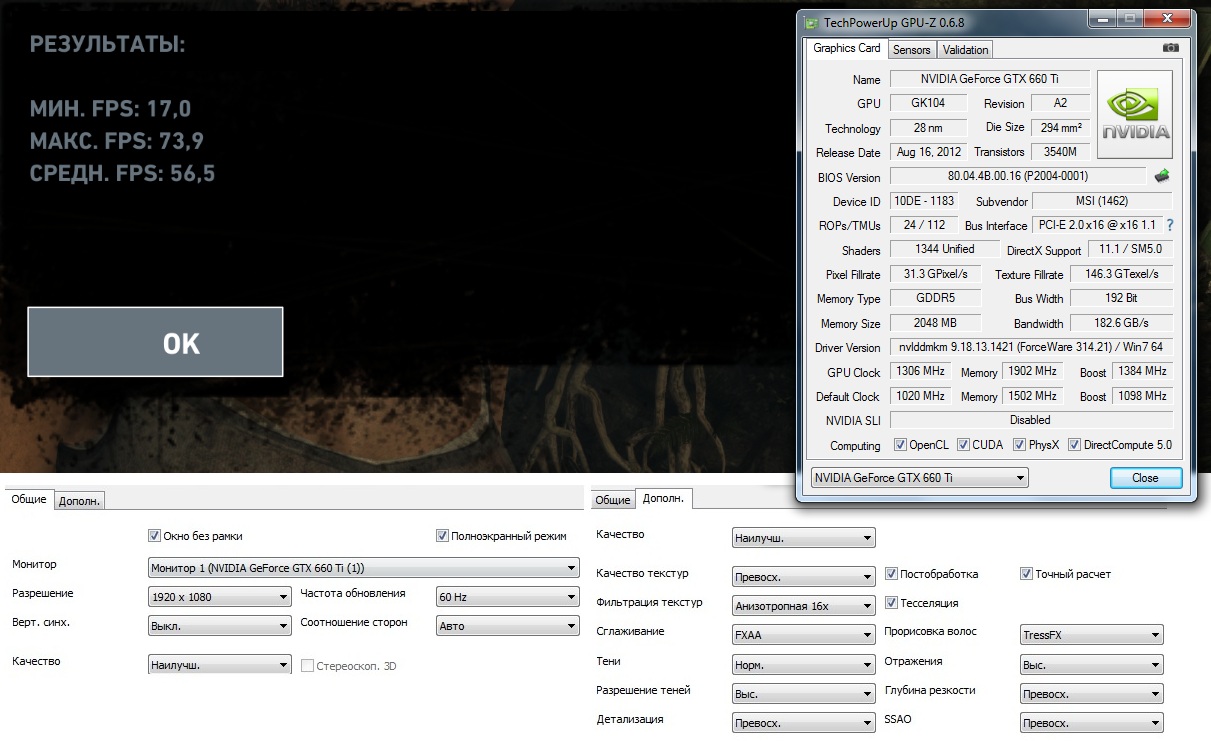
Task: Expand the GPU selector dropdown in GPU-Z
Action: (x=918, y=478)
